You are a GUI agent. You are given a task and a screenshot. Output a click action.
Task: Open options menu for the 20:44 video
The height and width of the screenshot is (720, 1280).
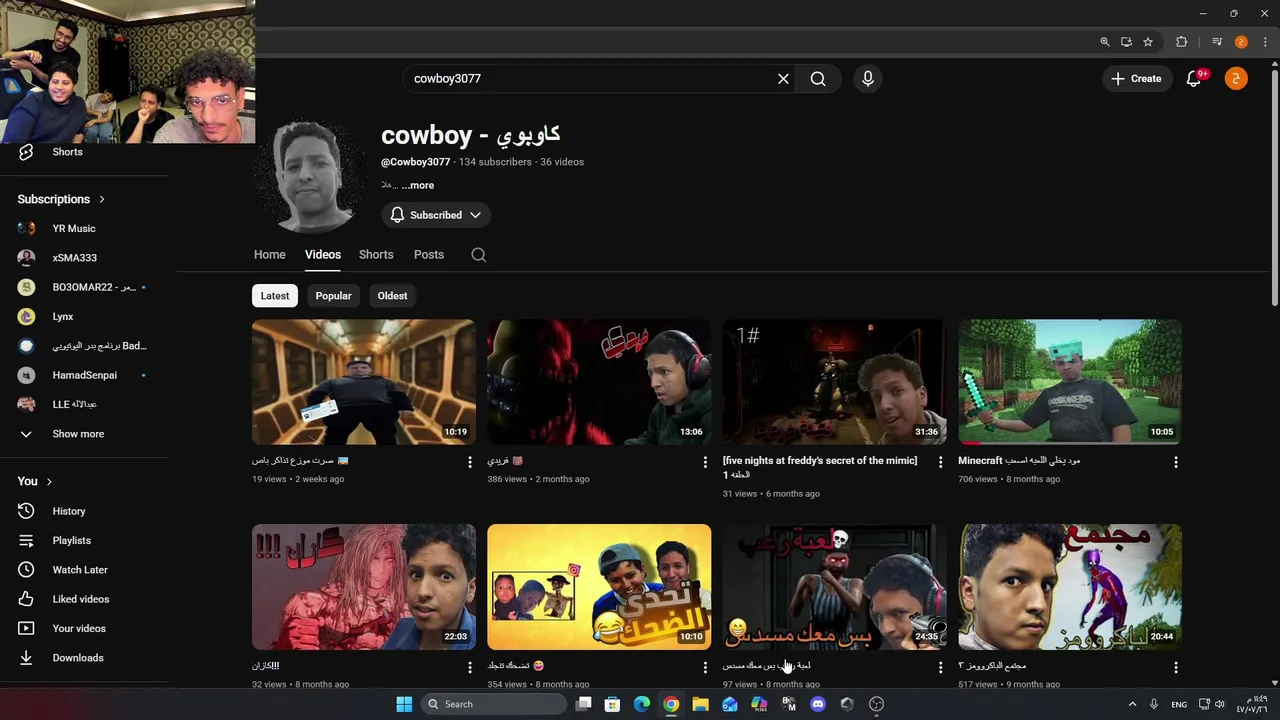click(1176, 667)
